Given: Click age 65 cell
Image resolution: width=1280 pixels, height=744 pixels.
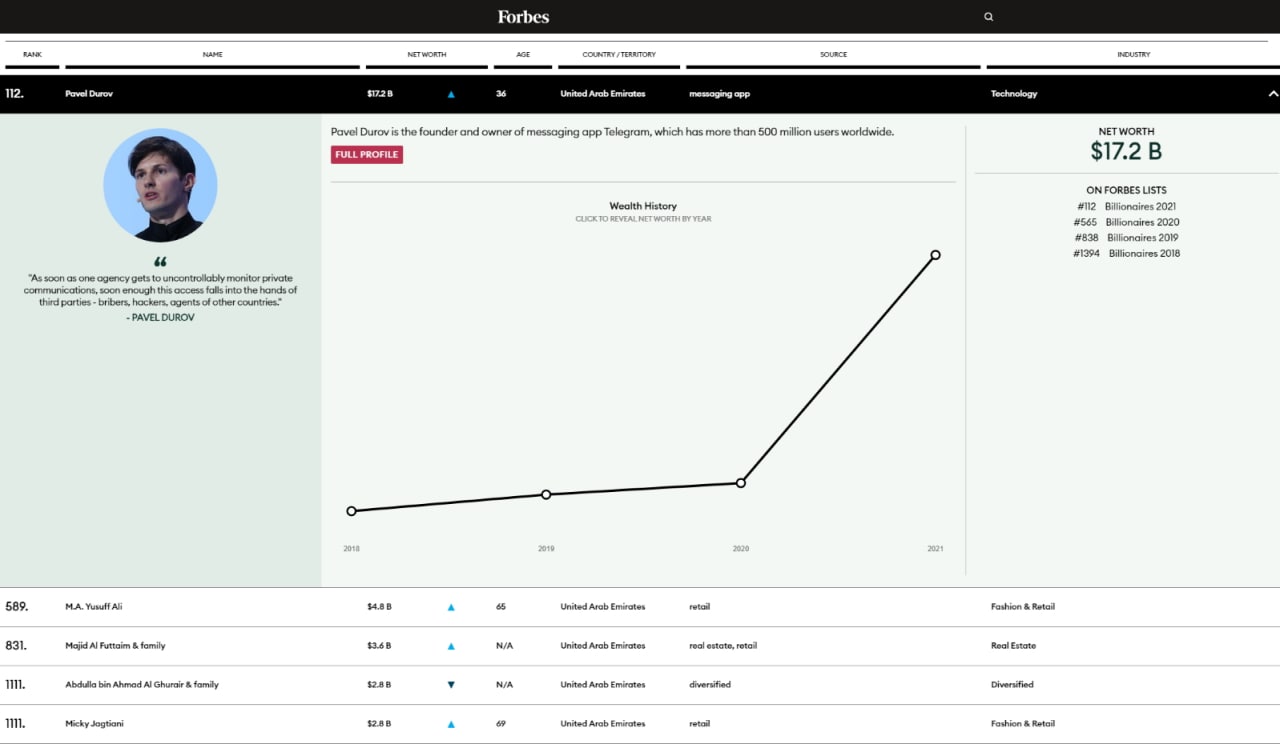Looking at the screenshot, I should [501, 607].
